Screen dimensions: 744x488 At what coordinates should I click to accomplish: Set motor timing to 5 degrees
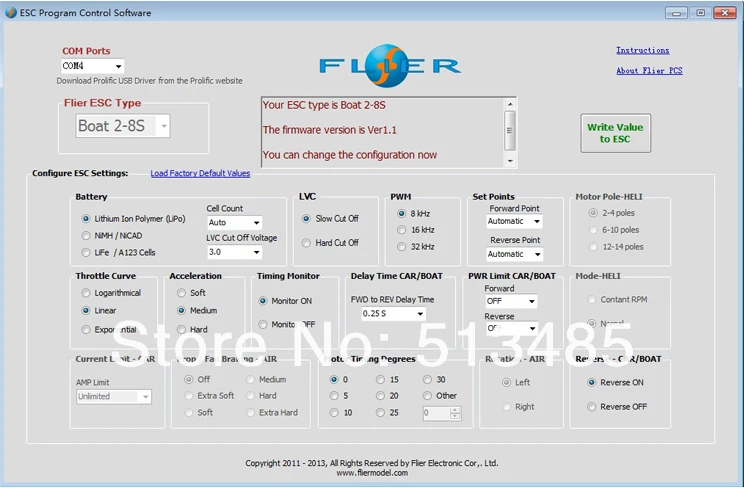pos(339,395)
